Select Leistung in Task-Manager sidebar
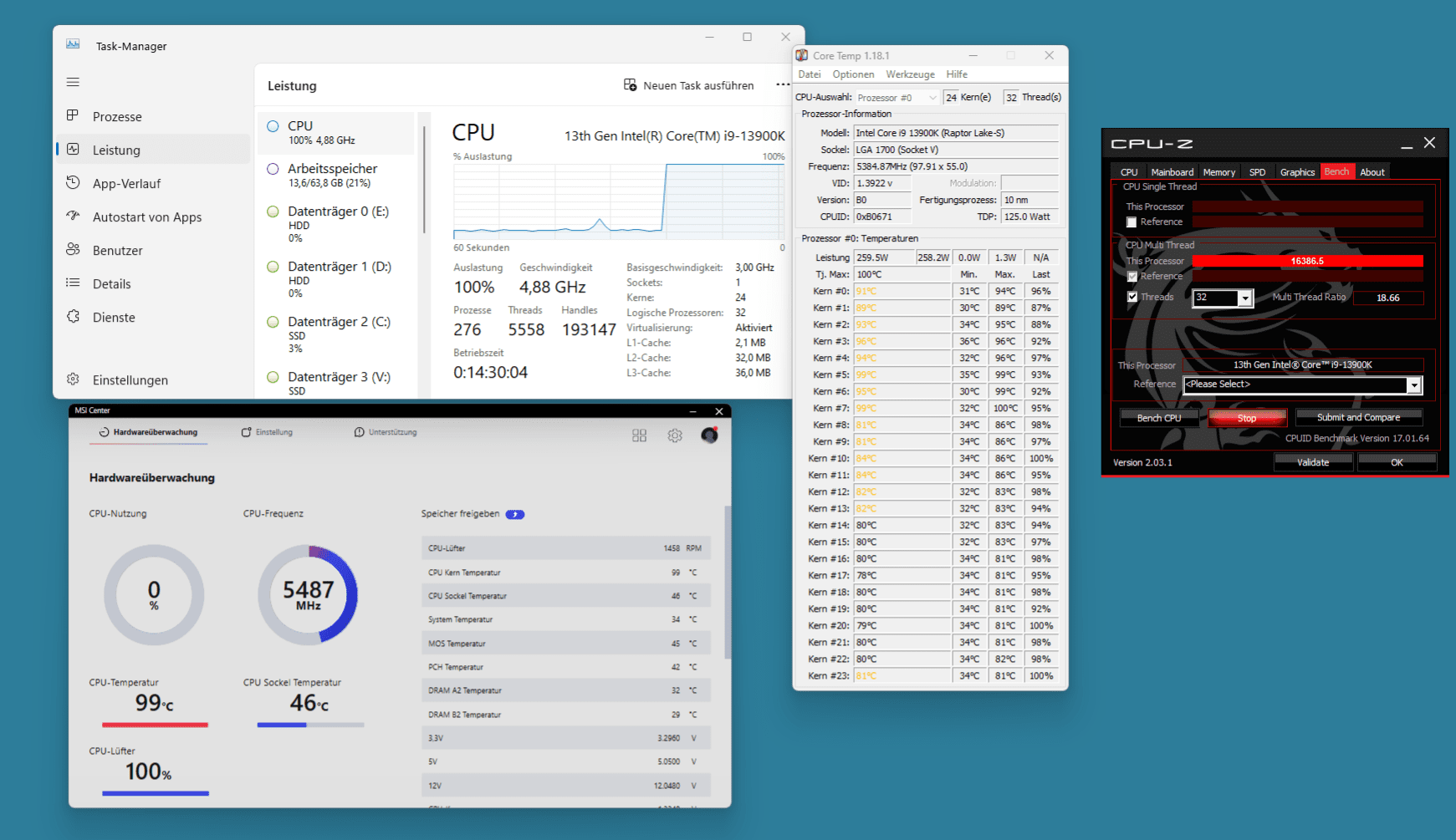This screenshot has width=1456, height=840. 153,150
